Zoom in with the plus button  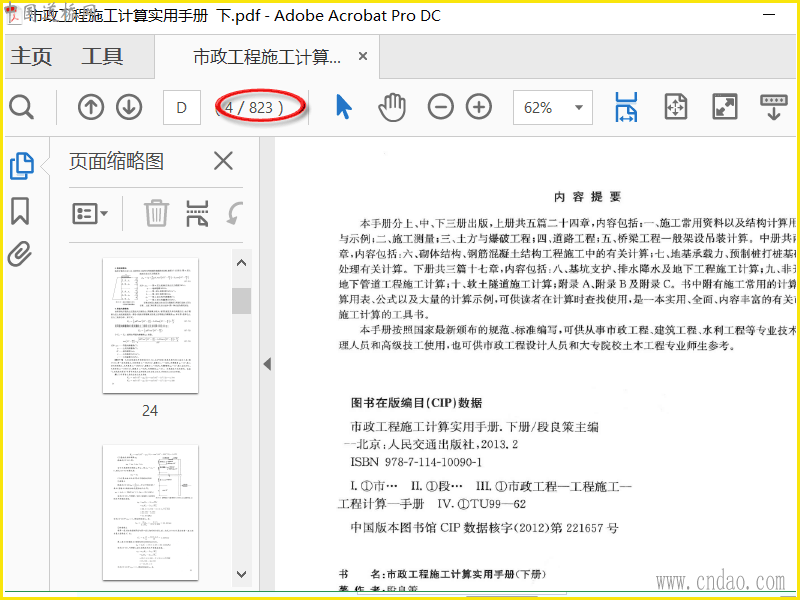(x=479, y=107)
